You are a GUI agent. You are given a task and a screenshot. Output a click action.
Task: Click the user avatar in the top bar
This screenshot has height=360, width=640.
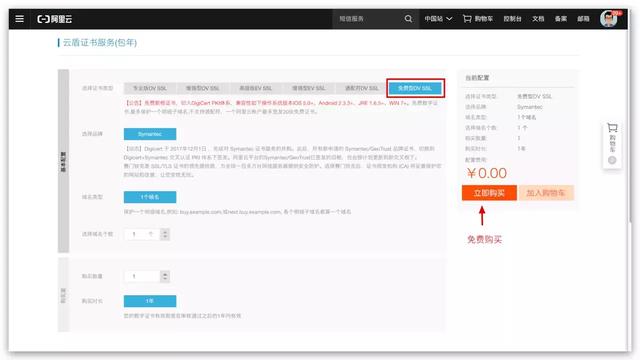[x=609, y=19]
